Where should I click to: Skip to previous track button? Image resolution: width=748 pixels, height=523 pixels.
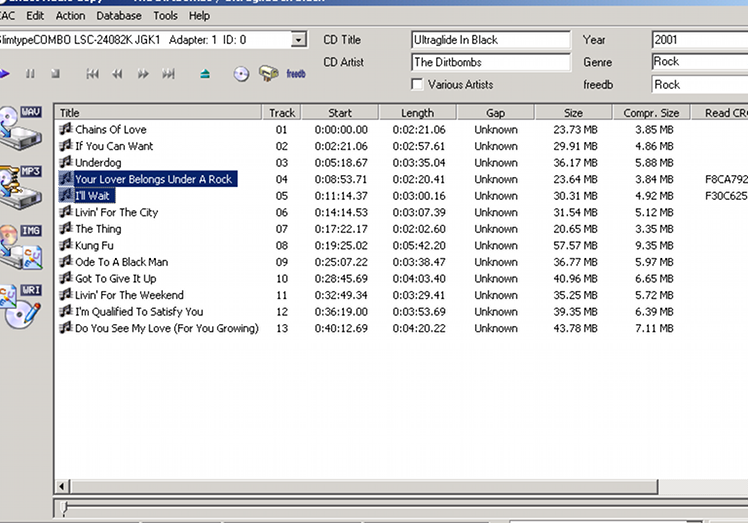click(x=93, y=73)
